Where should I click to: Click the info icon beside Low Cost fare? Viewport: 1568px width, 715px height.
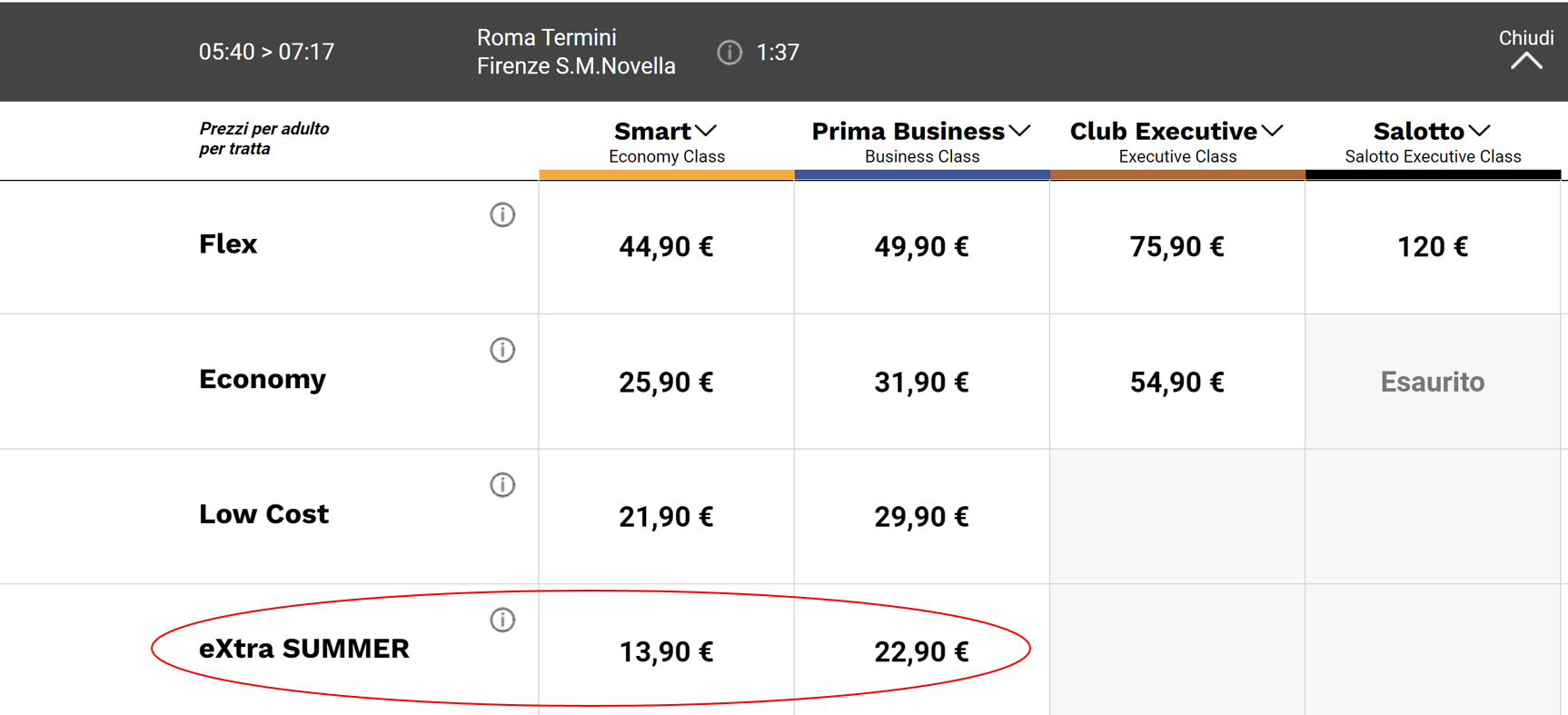click(x=502, y=485)
